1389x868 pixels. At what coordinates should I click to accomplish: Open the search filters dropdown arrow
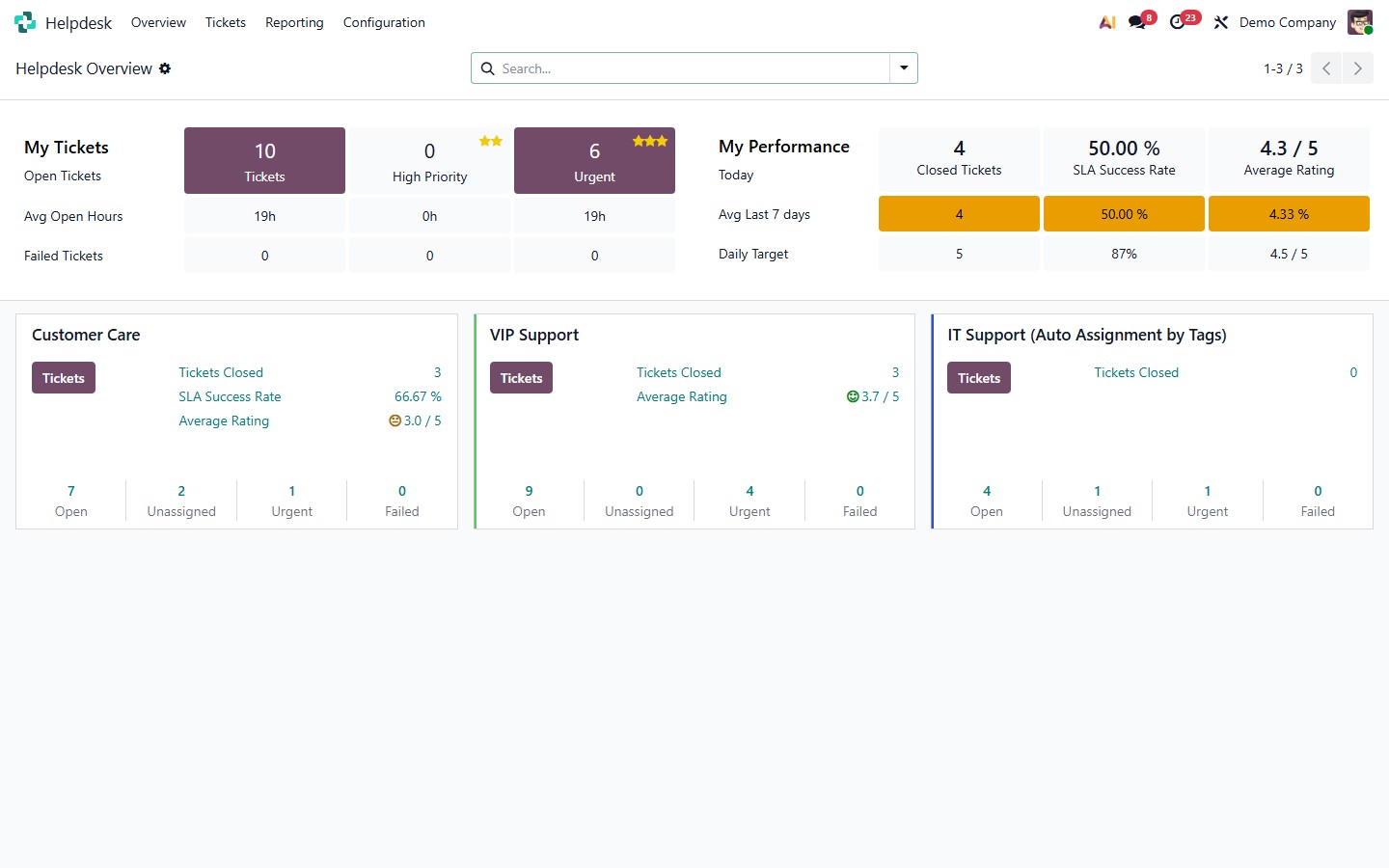click(x=903, y=68)
